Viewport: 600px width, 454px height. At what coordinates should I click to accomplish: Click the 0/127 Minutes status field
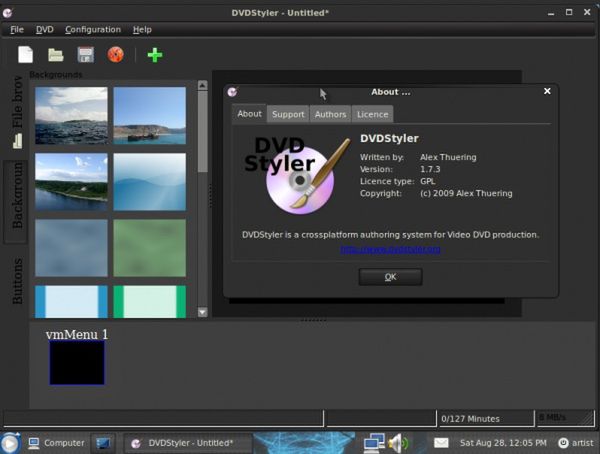[485, 418]
